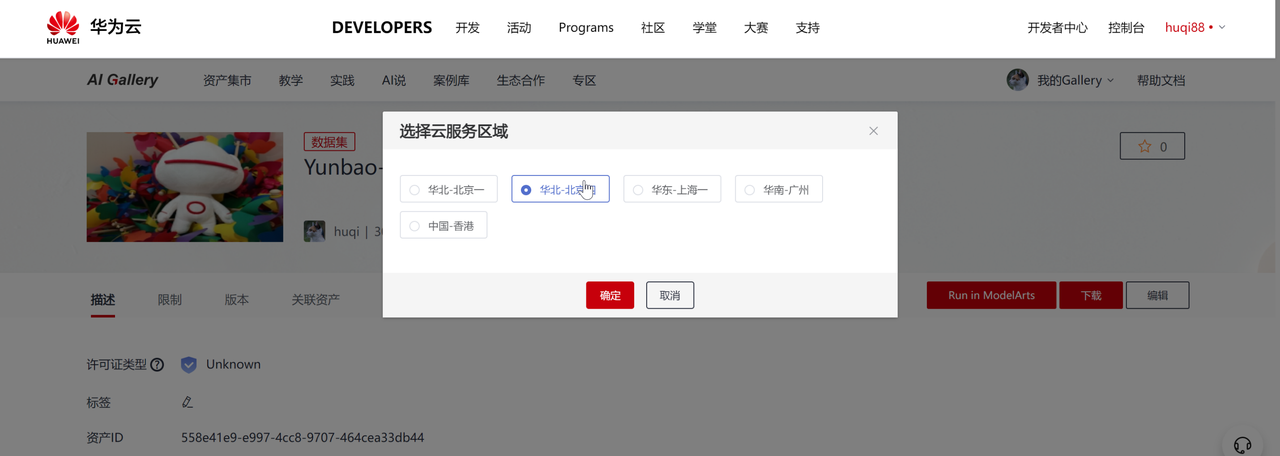The height and width of the screenshot is (456, 1280).
Task: Open the 社区 menu item
Action: tap(653, 28)
